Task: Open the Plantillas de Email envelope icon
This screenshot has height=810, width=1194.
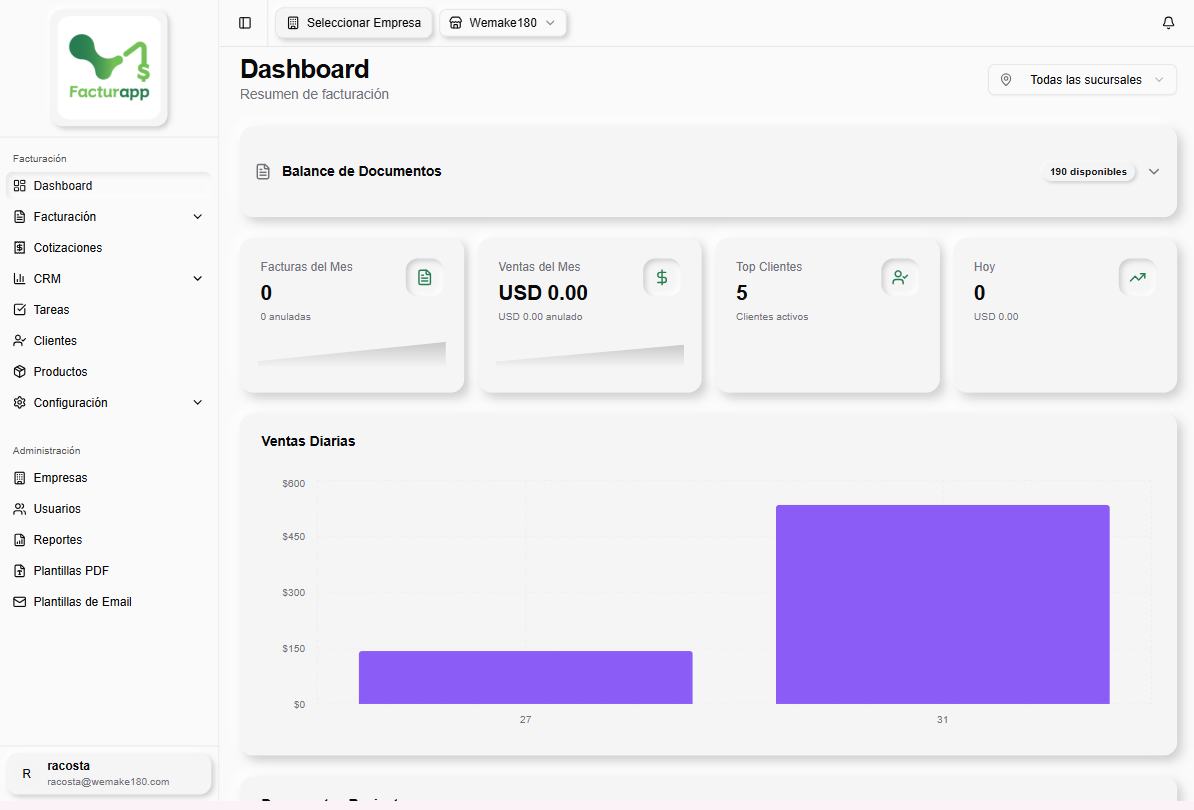Action: tap(17, 601)
